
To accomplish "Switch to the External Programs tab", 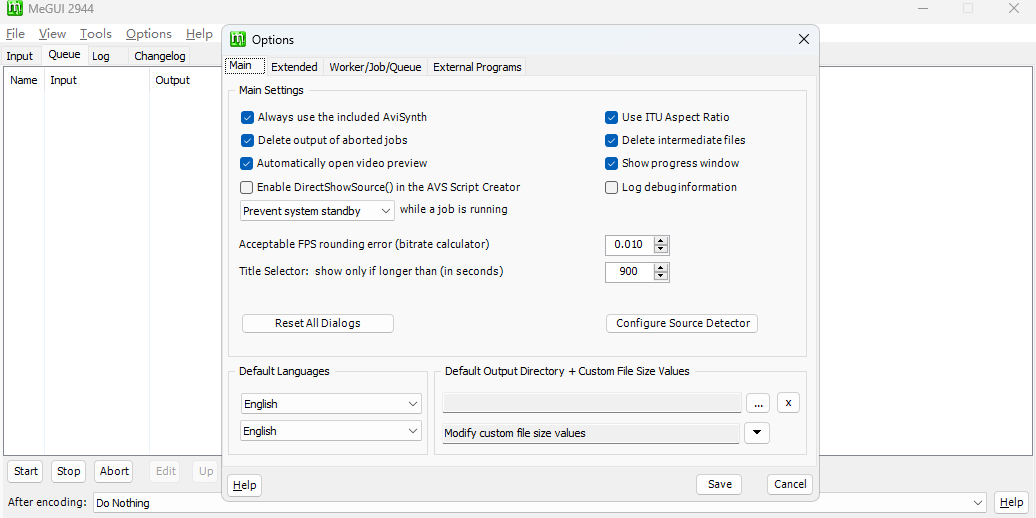I will tap(477, 67).
